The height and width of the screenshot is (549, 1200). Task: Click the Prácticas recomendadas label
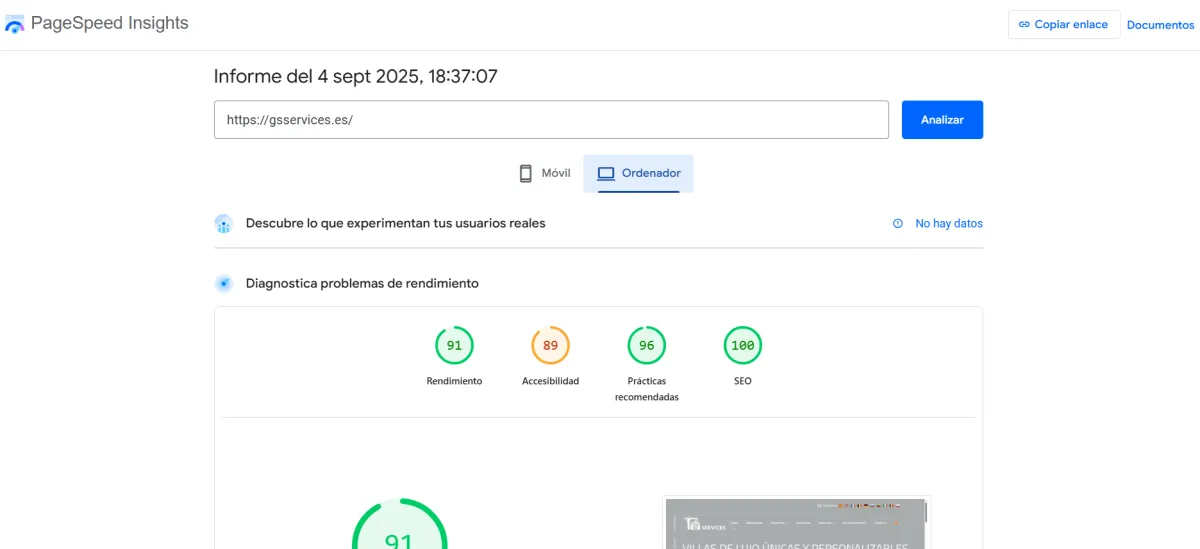click(x=646, y=389)
